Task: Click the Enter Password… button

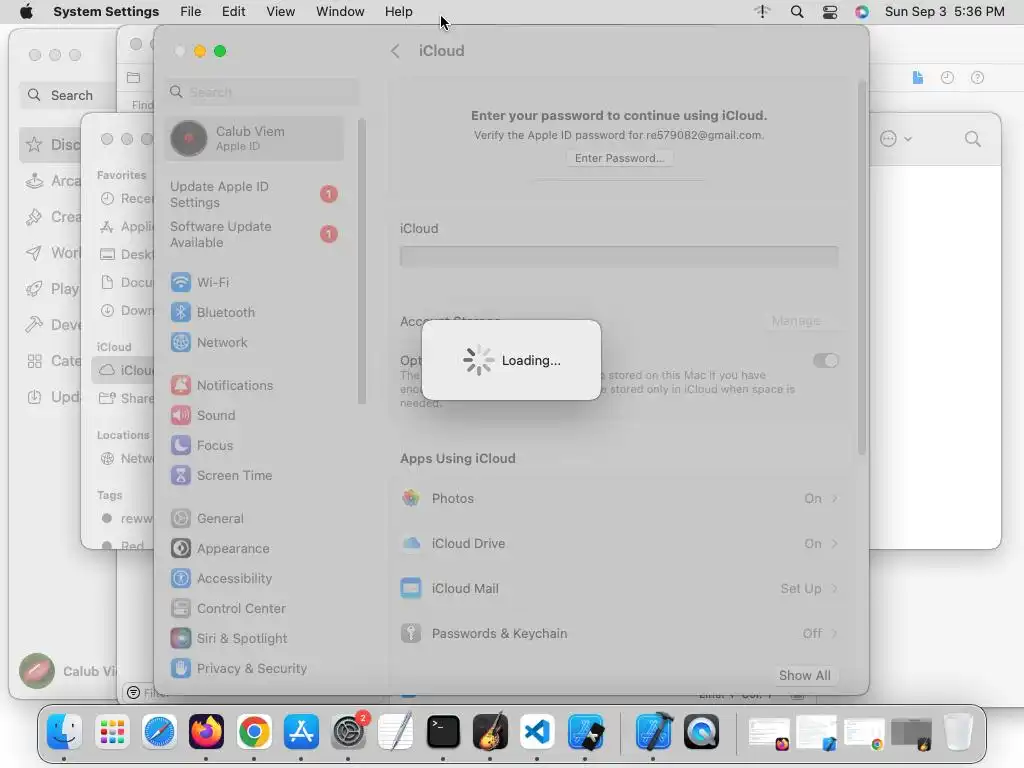Action: [x=619, y=158]
